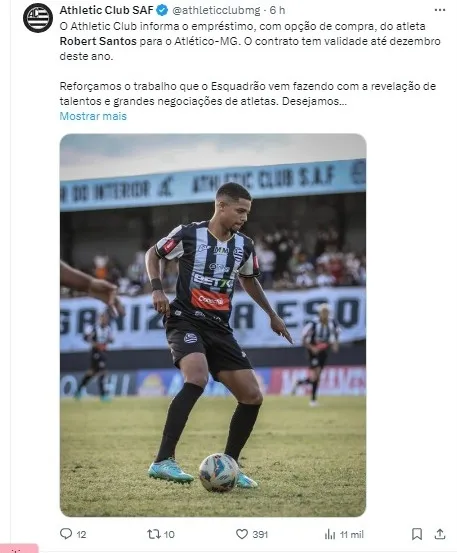This screenshot has height=553, width=457.
Task: Click the Athletic Club profile avatar
Action: (x=38, y=18)
